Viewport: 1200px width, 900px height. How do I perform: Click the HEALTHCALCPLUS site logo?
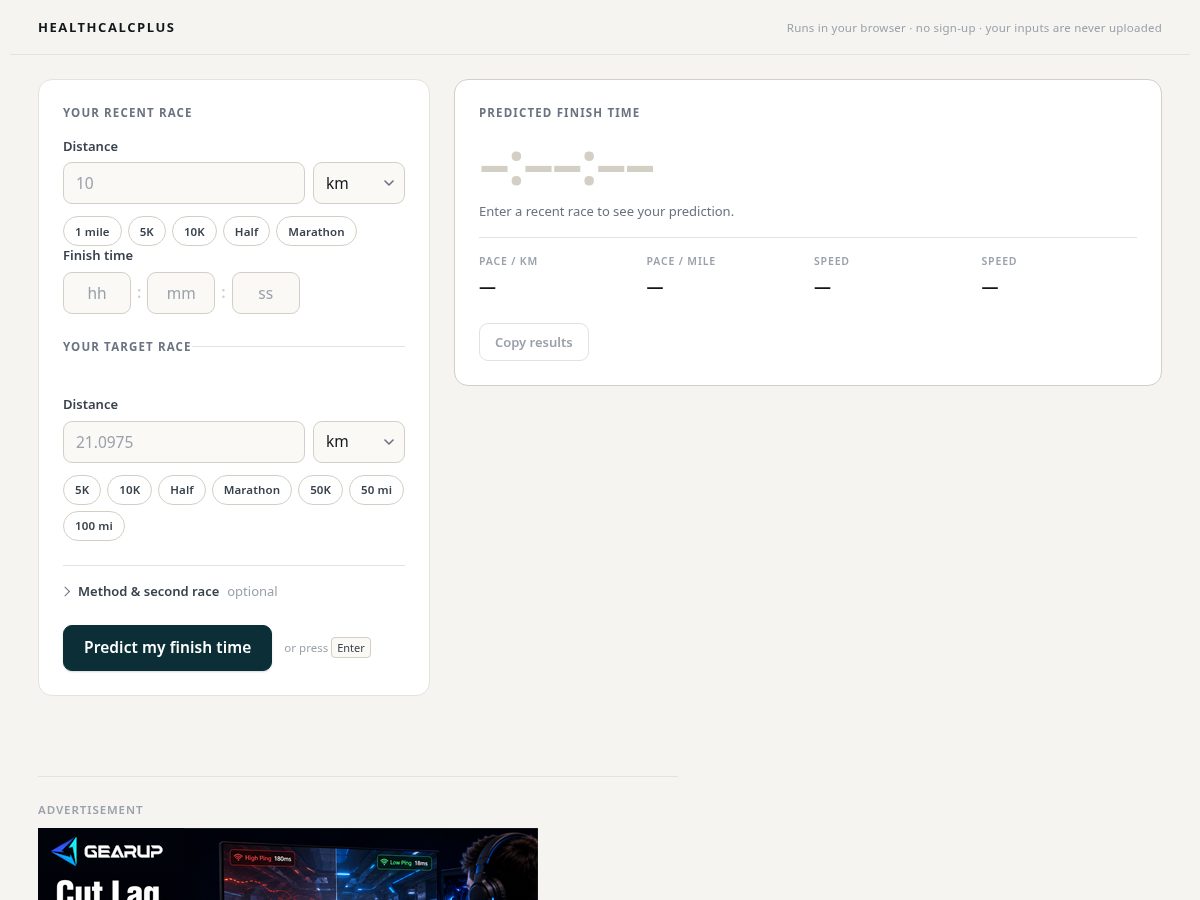106,28
